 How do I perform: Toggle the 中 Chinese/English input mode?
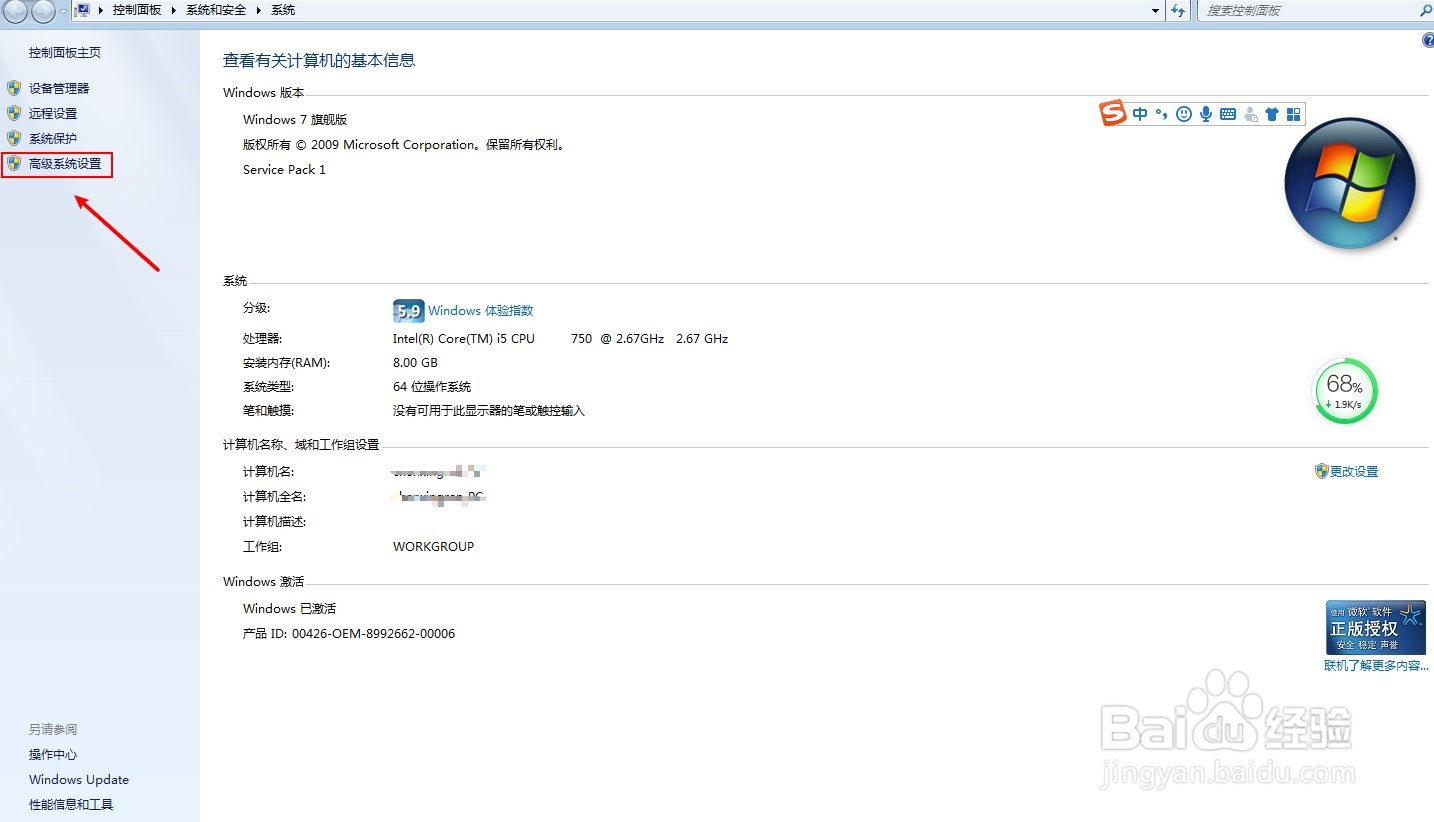click(x=1140, y=114)
